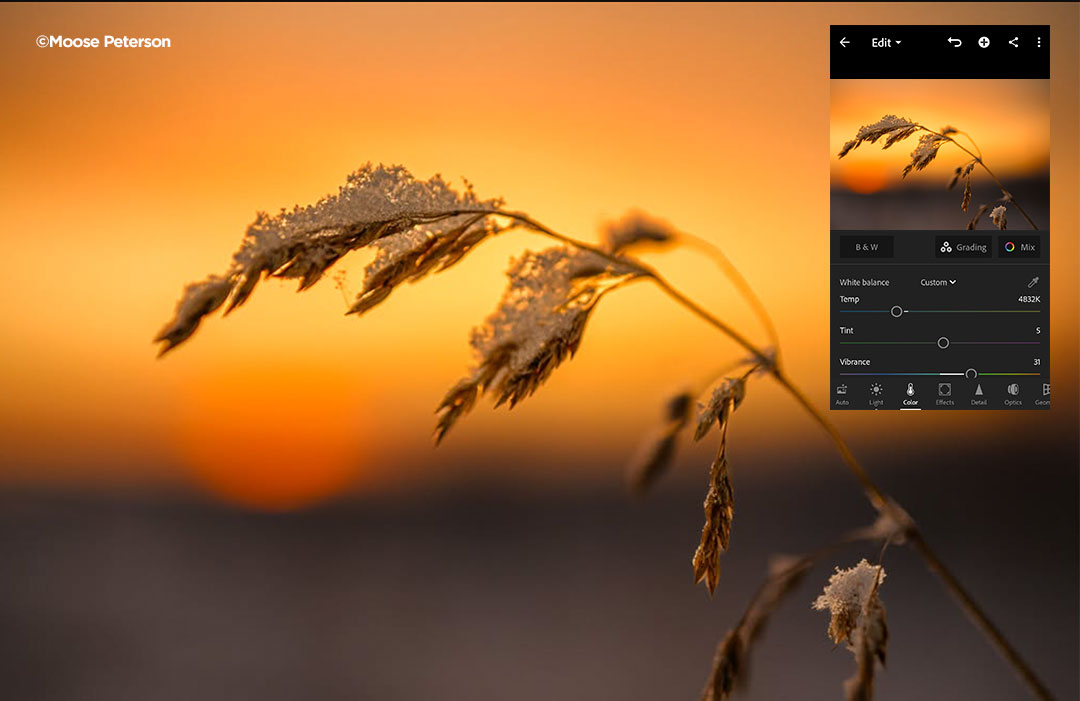Tap the photo preview in the edit panel
This screenshot has width=1080, height=701.
click(x=939, y=154)
